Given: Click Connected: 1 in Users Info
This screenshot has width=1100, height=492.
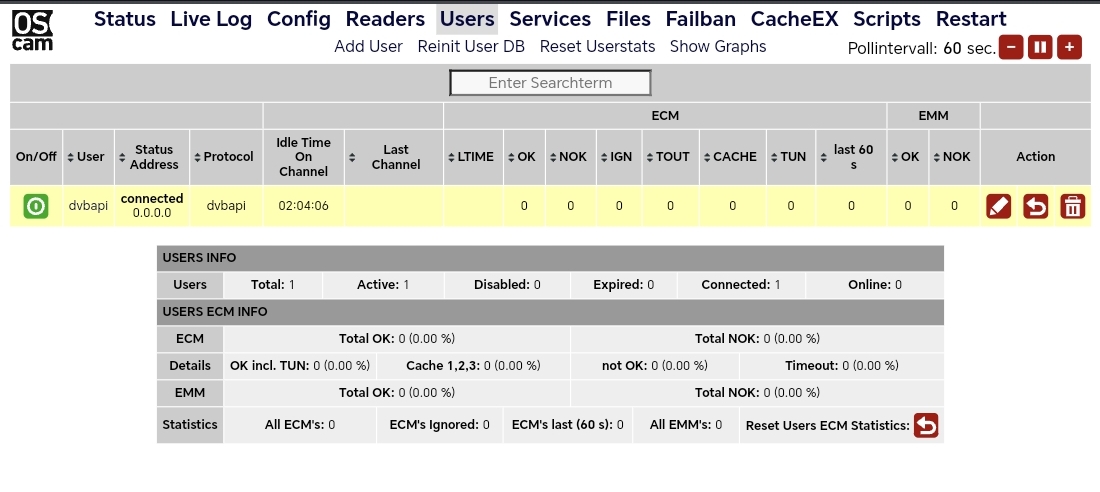Looking at the screenshot, I should (x=741, y=285).
